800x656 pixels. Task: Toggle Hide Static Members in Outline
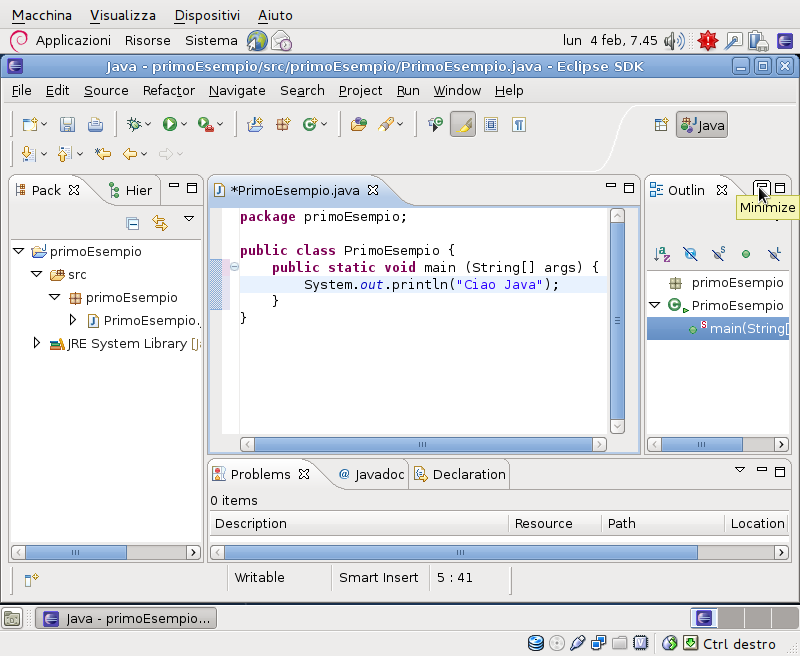click(x=718, y=254)
